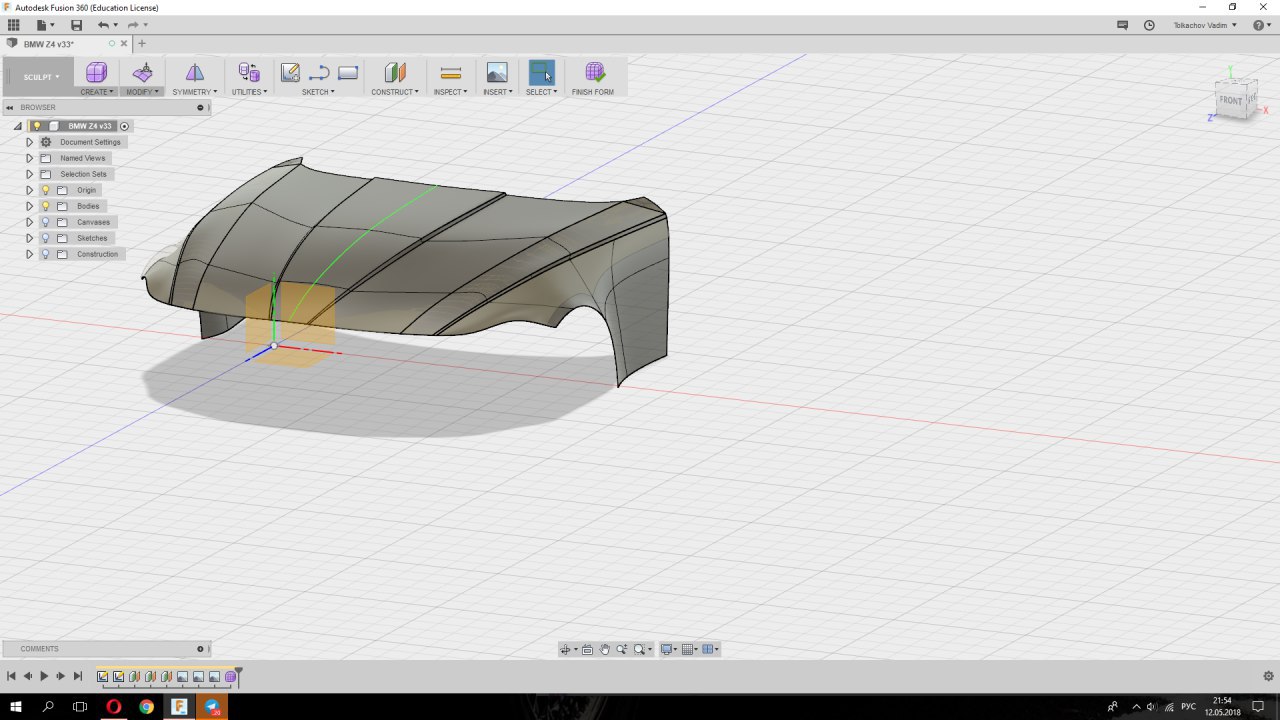Open the notifications chat icon

pos(1123,25)
